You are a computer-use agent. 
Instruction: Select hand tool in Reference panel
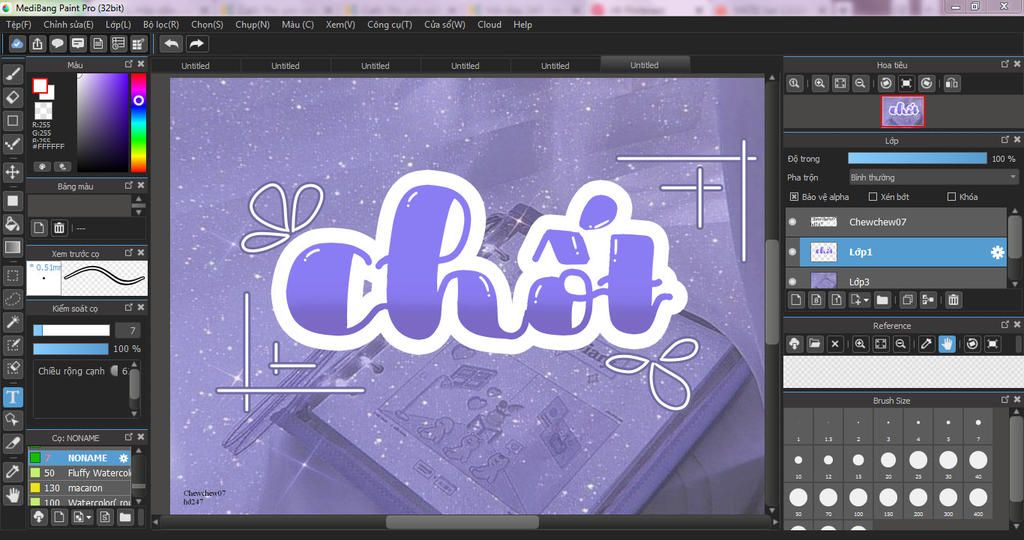(x=947, y=343)
